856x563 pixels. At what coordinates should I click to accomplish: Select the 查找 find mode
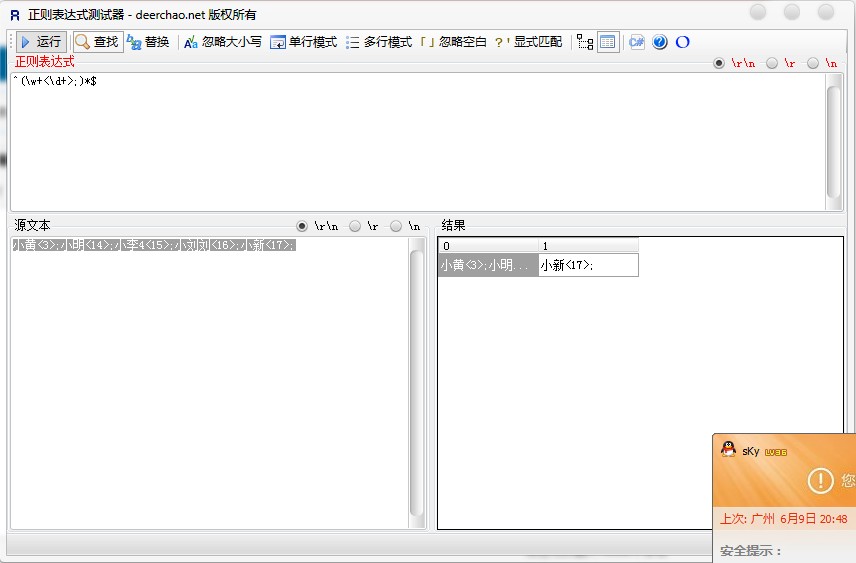click(x=98, y=42)
